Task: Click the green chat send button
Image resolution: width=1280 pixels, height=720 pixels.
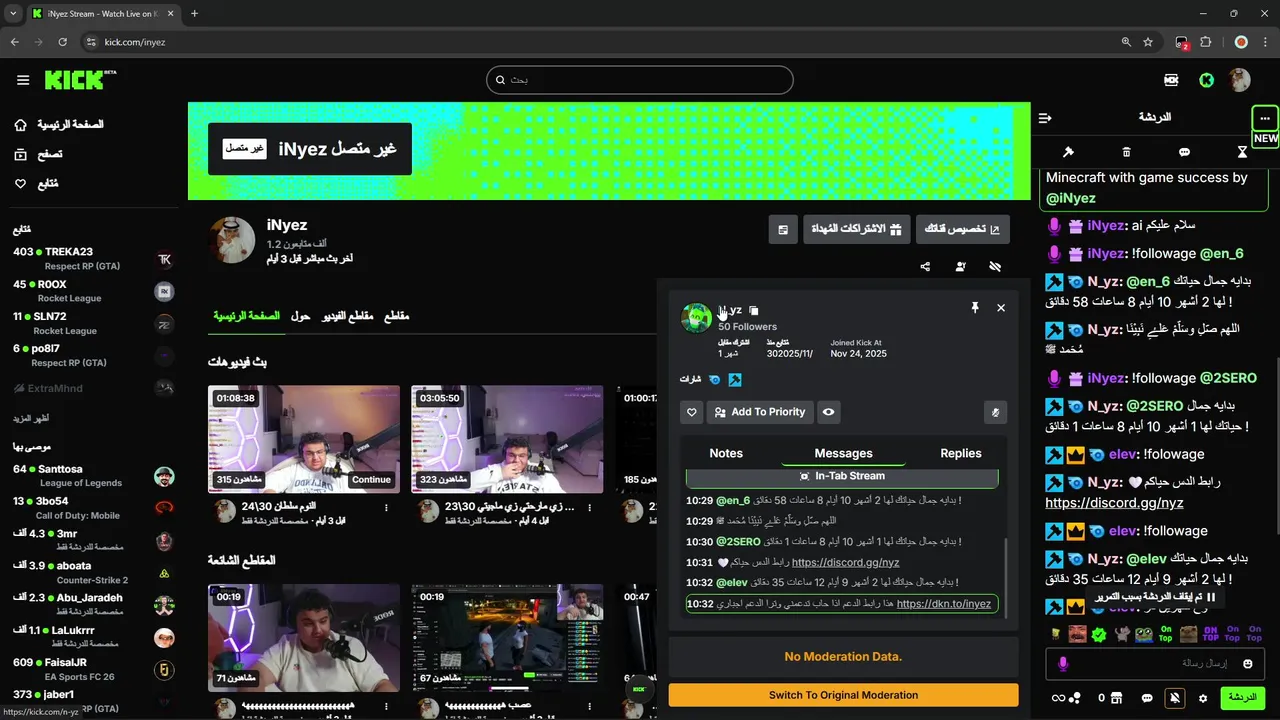Action: pyautogui.click(x=1242, y=697)
